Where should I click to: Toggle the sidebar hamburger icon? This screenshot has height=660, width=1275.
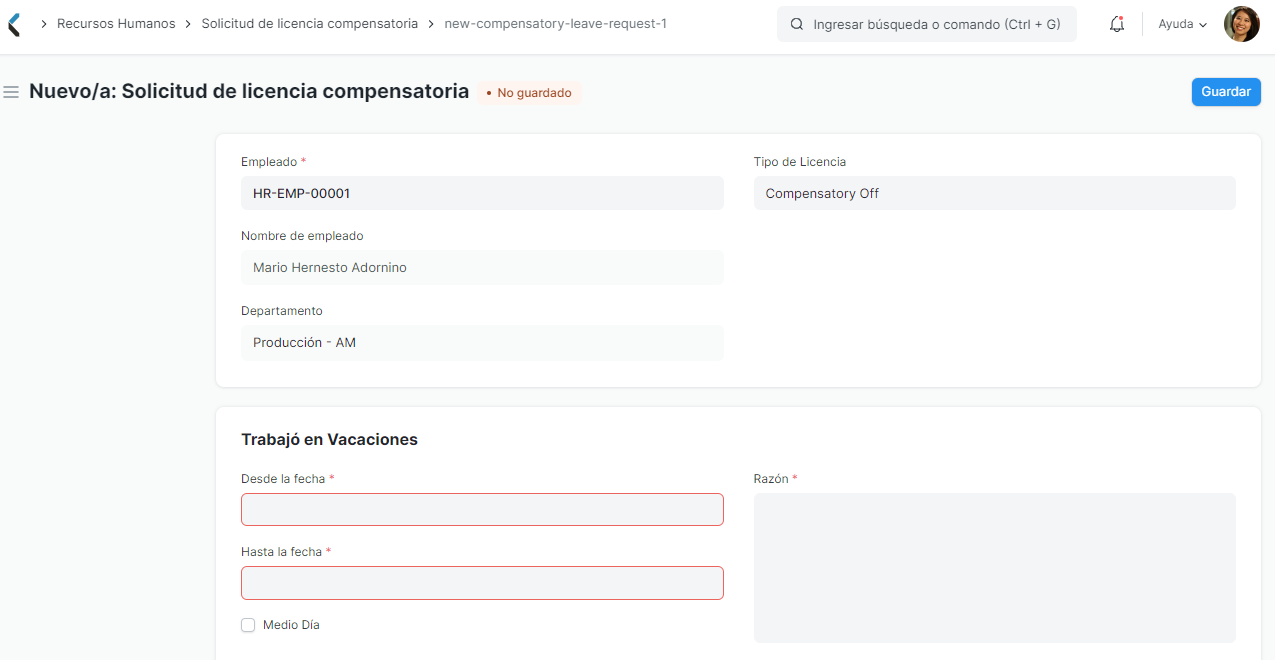click(x=11, y=91)
